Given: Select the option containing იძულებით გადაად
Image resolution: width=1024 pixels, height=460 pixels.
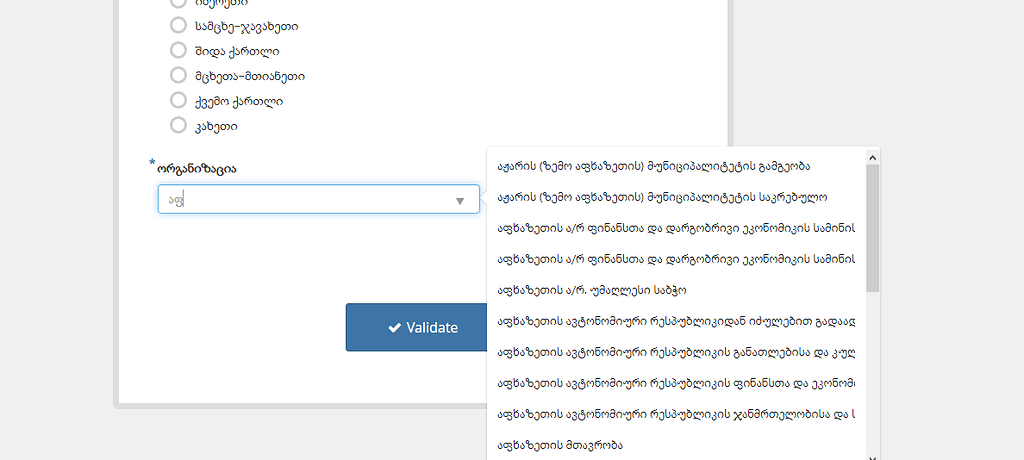Looking at the screenshot, I should (675, 321).
